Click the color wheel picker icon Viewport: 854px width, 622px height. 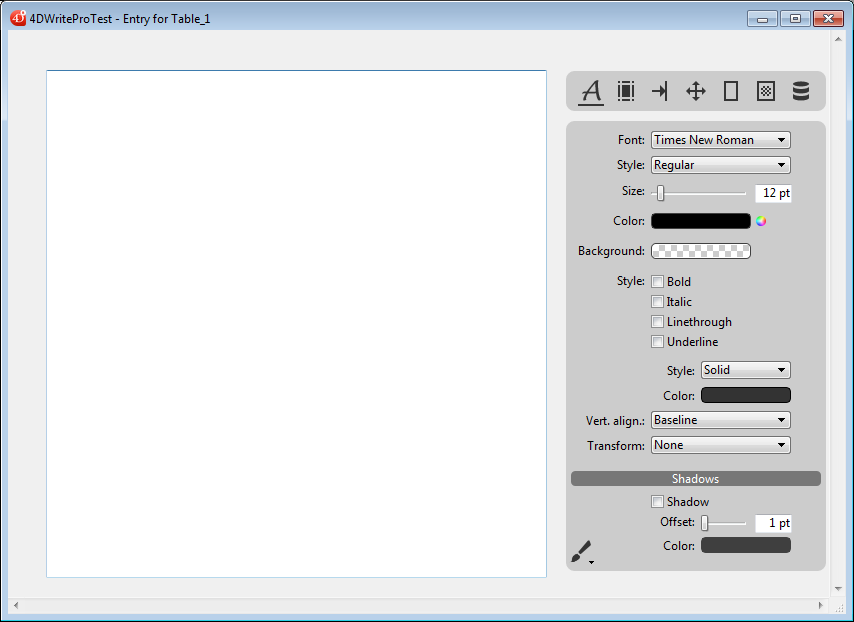point(761,221)
